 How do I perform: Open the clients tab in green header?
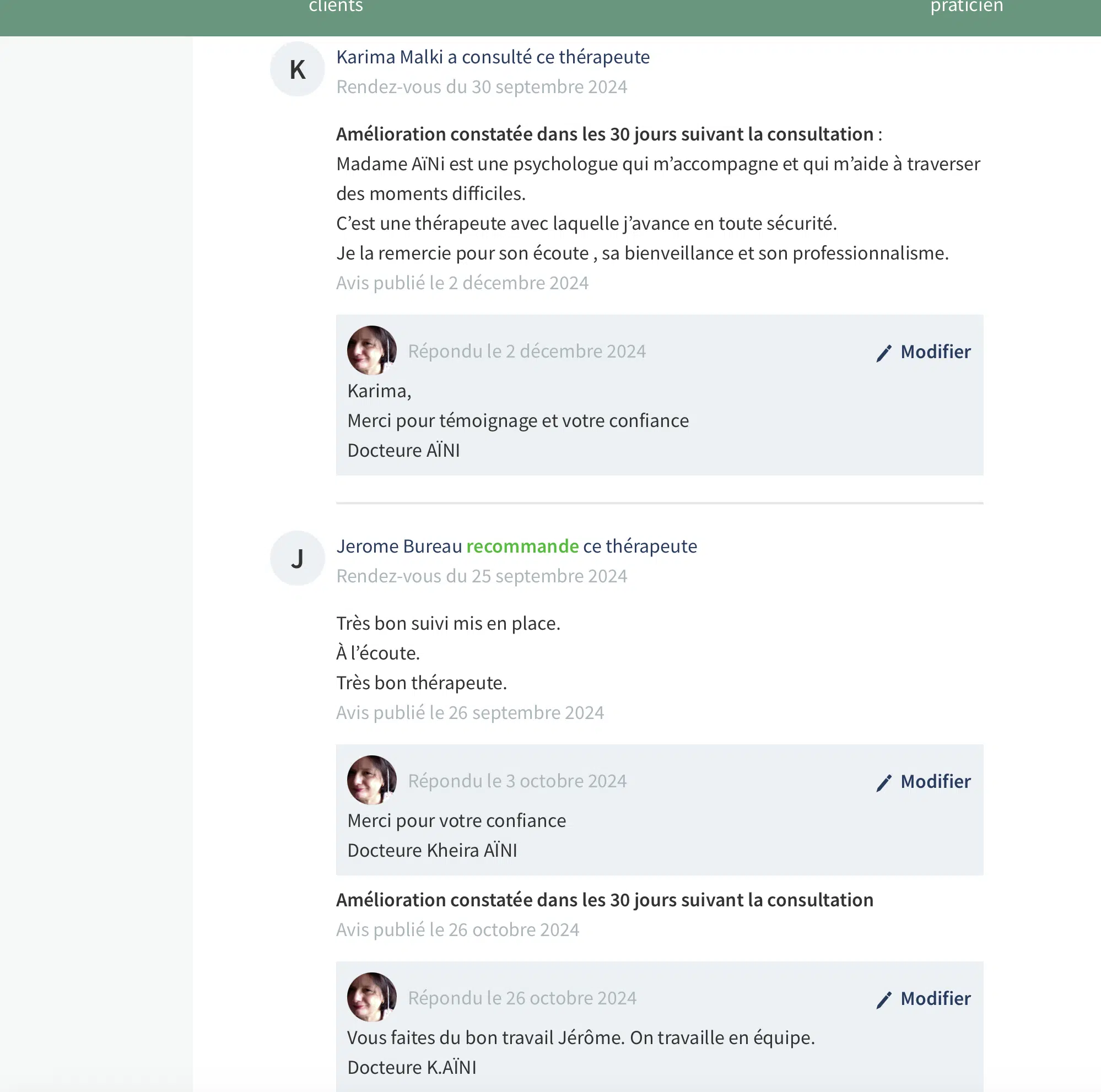tap(336, 7)
